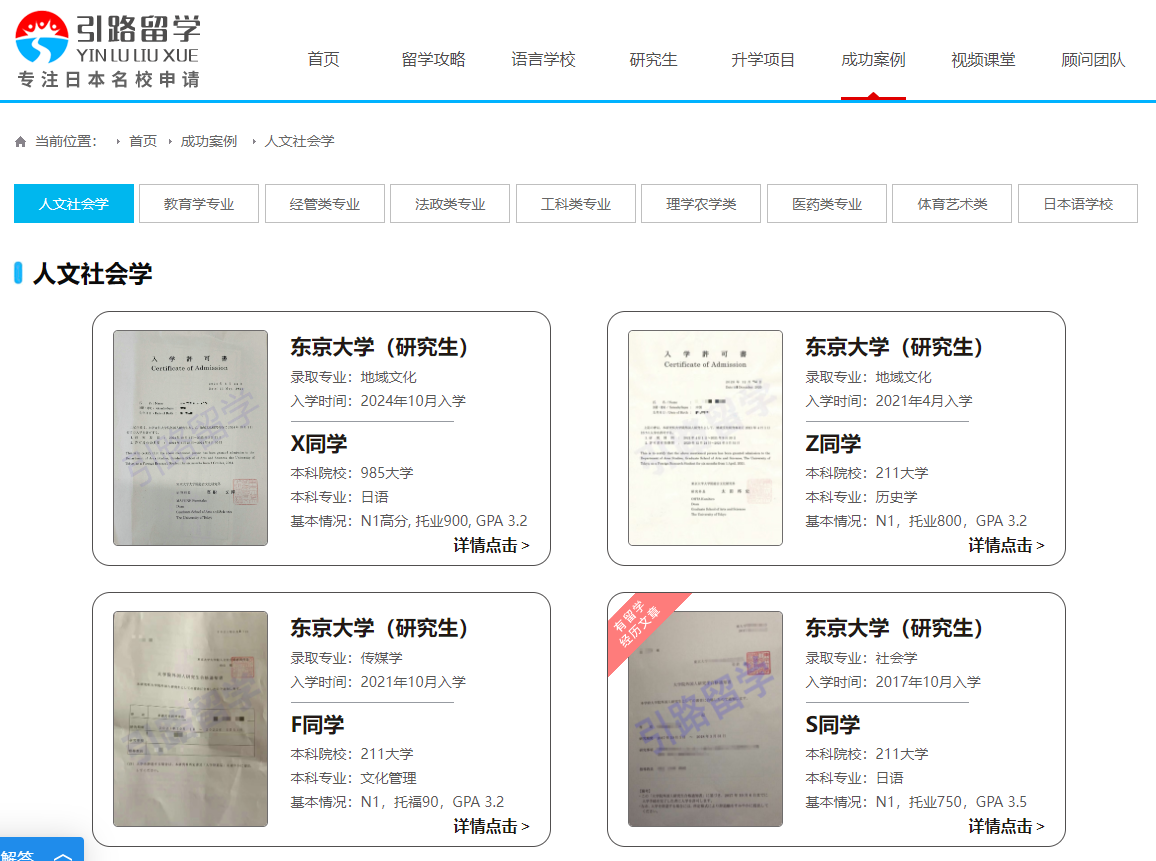Click the text 基本情况: N1, 托业750, GPA 3.5
1156x861 pixels.
pos(916,802)
